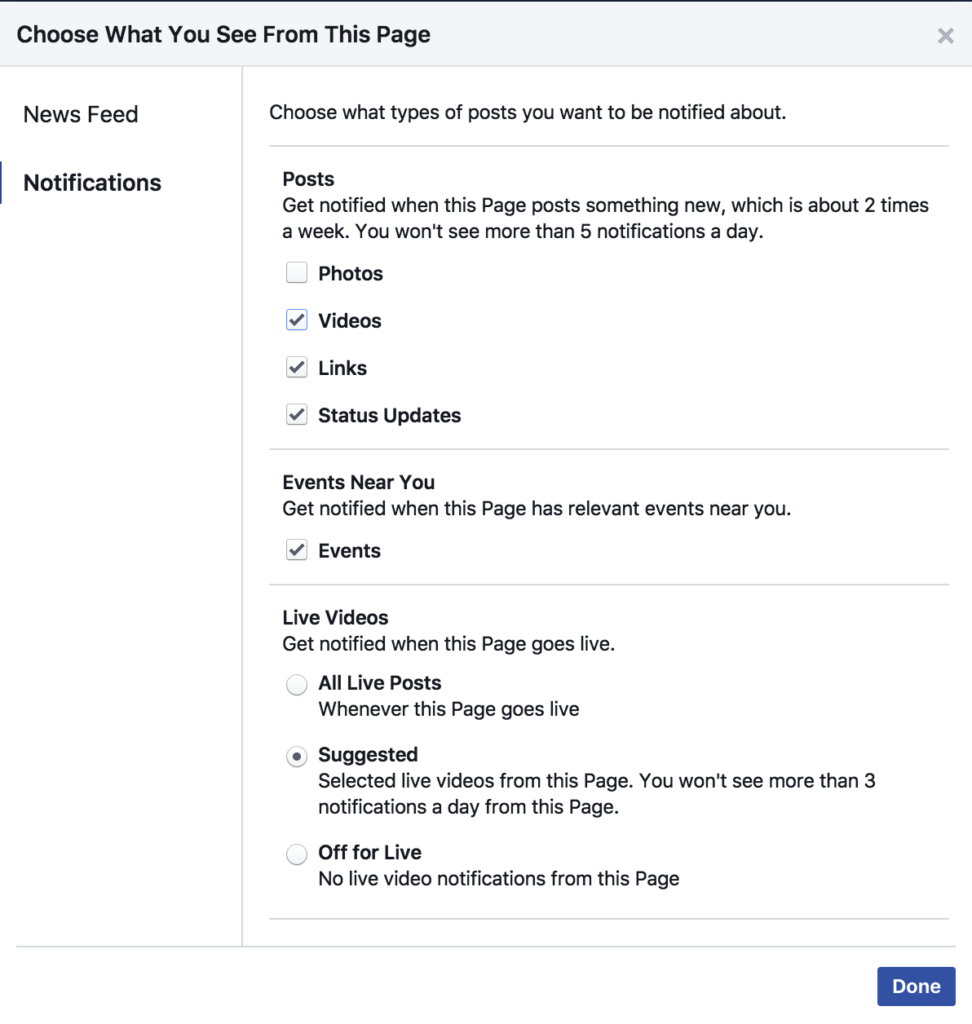
Task: Select the All Live Posts radio button
Action: (297, 685)
